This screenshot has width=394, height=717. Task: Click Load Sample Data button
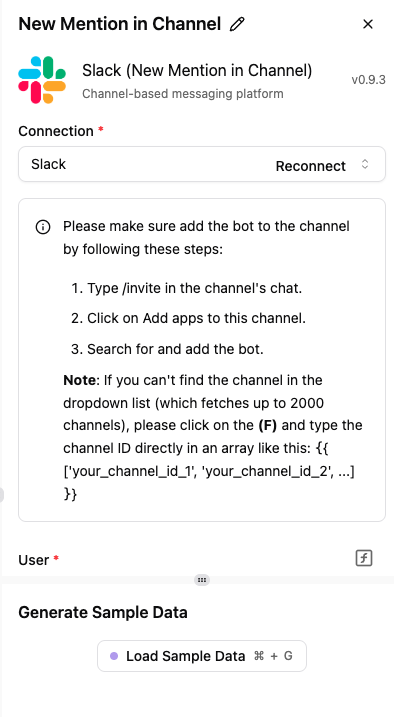[x=202, y=656]
